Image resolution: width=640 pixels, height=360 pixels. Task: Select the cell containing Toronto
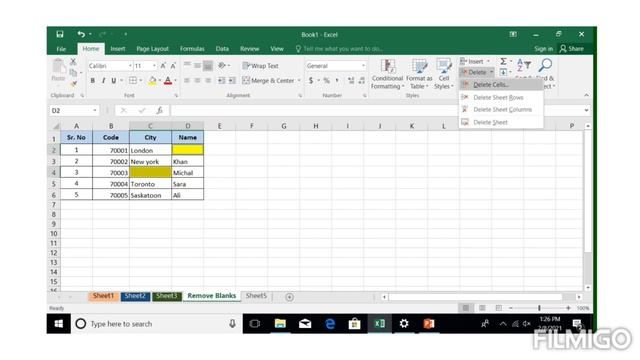point(150,184)
